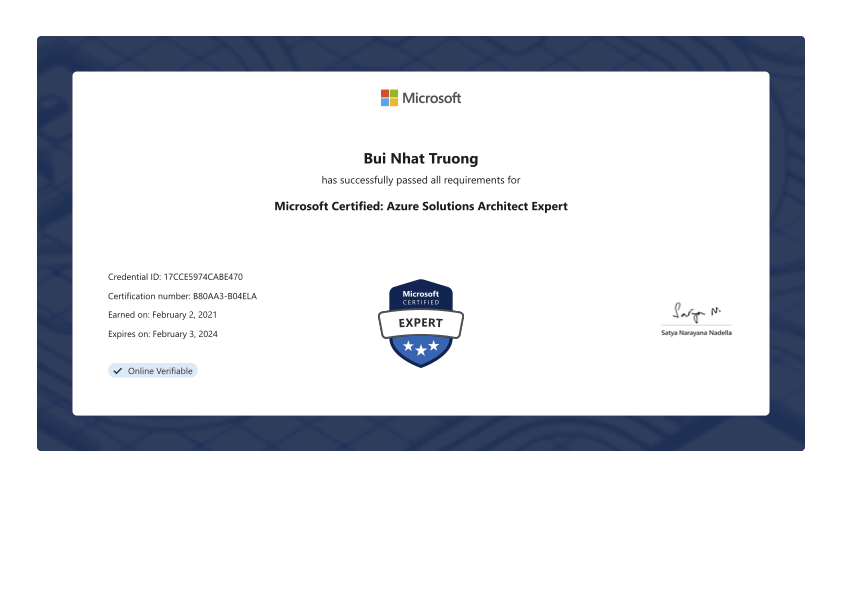Select the name Bui Nhat Truong
841x594 pixels.
click(421, 158)
